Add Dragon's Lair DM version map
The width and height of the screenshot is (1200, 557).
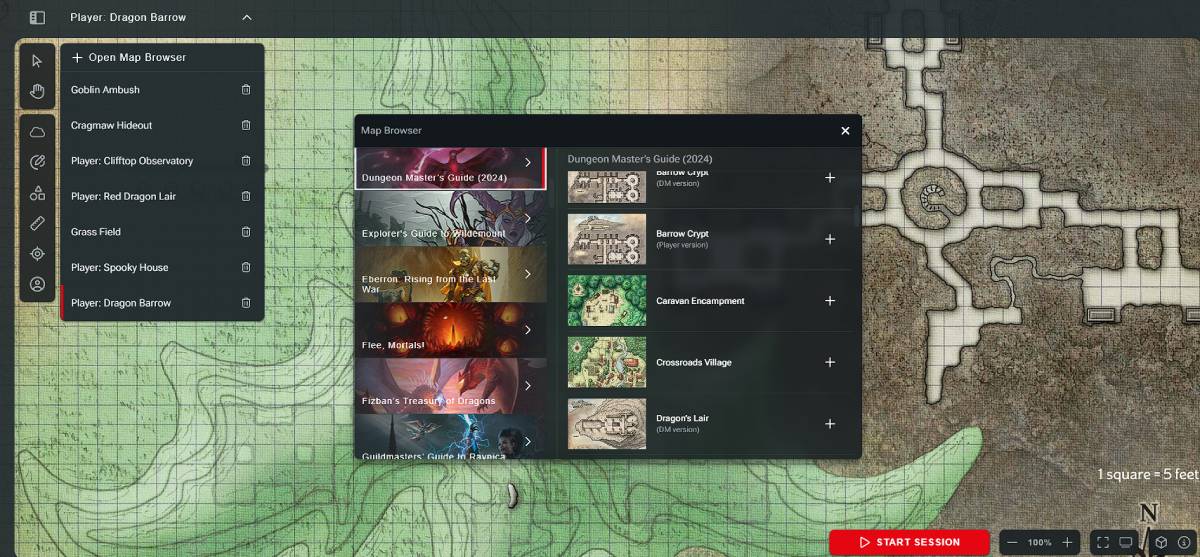tap(829, 424)
